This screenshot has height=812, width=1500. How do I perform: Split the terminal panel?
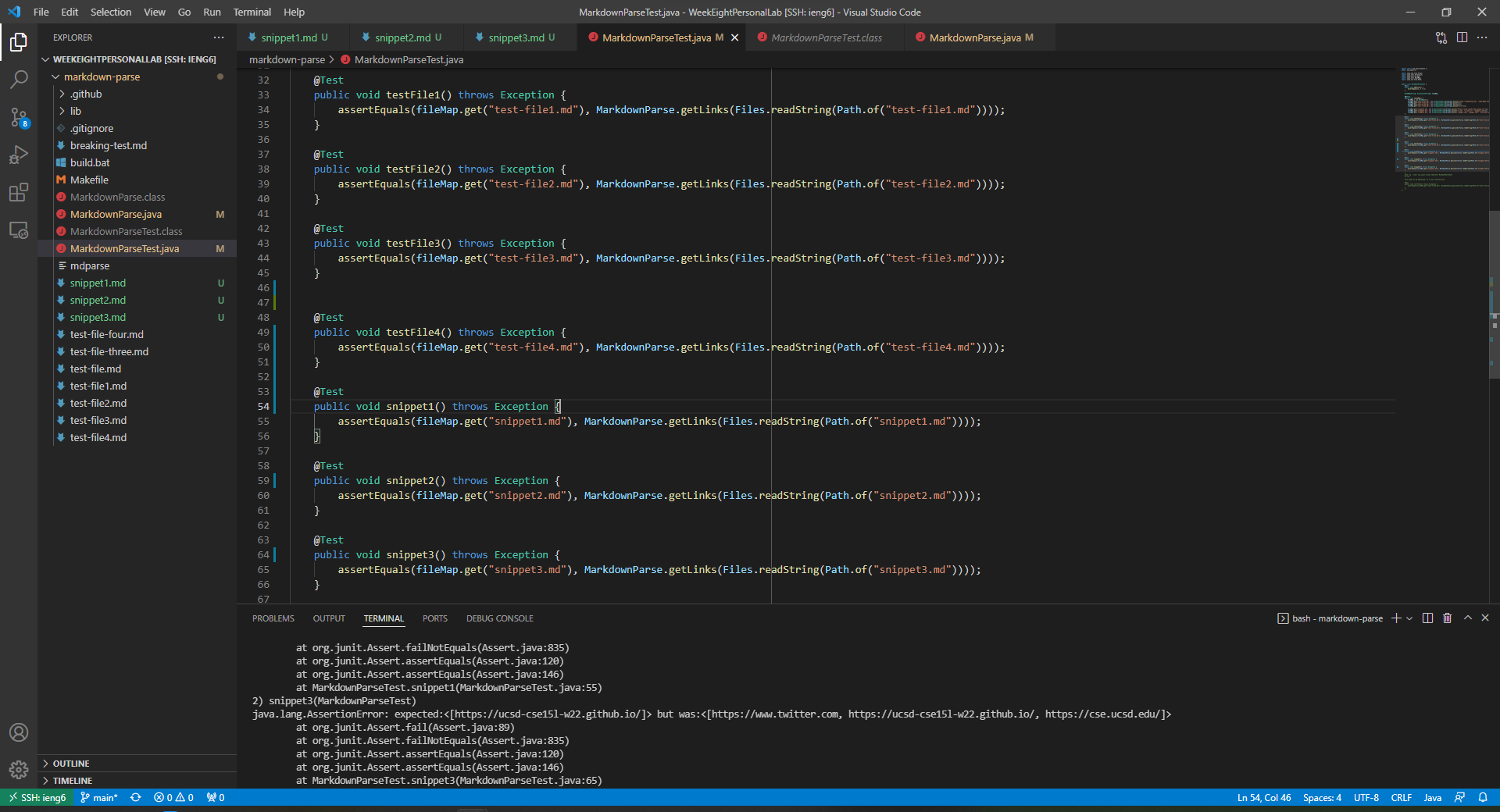[1427, 618]
